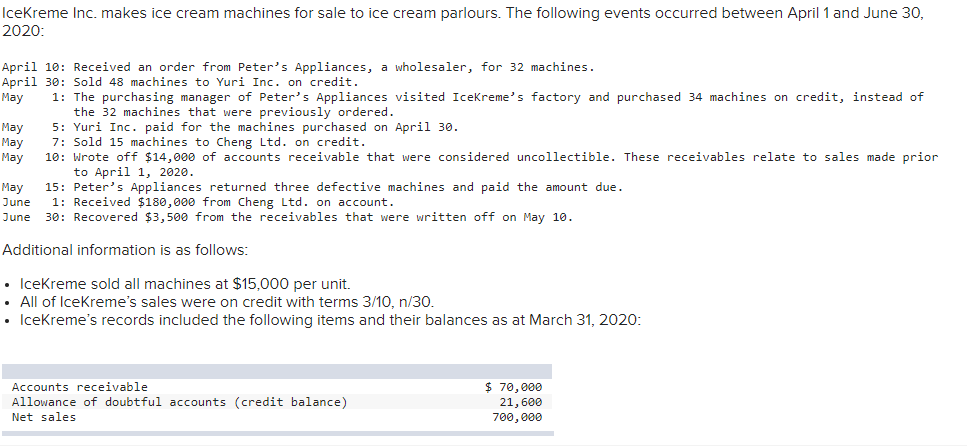Click the IceKreme Inc. introduction paragraph
Viewport: 967px width, 448px height.
463,22
